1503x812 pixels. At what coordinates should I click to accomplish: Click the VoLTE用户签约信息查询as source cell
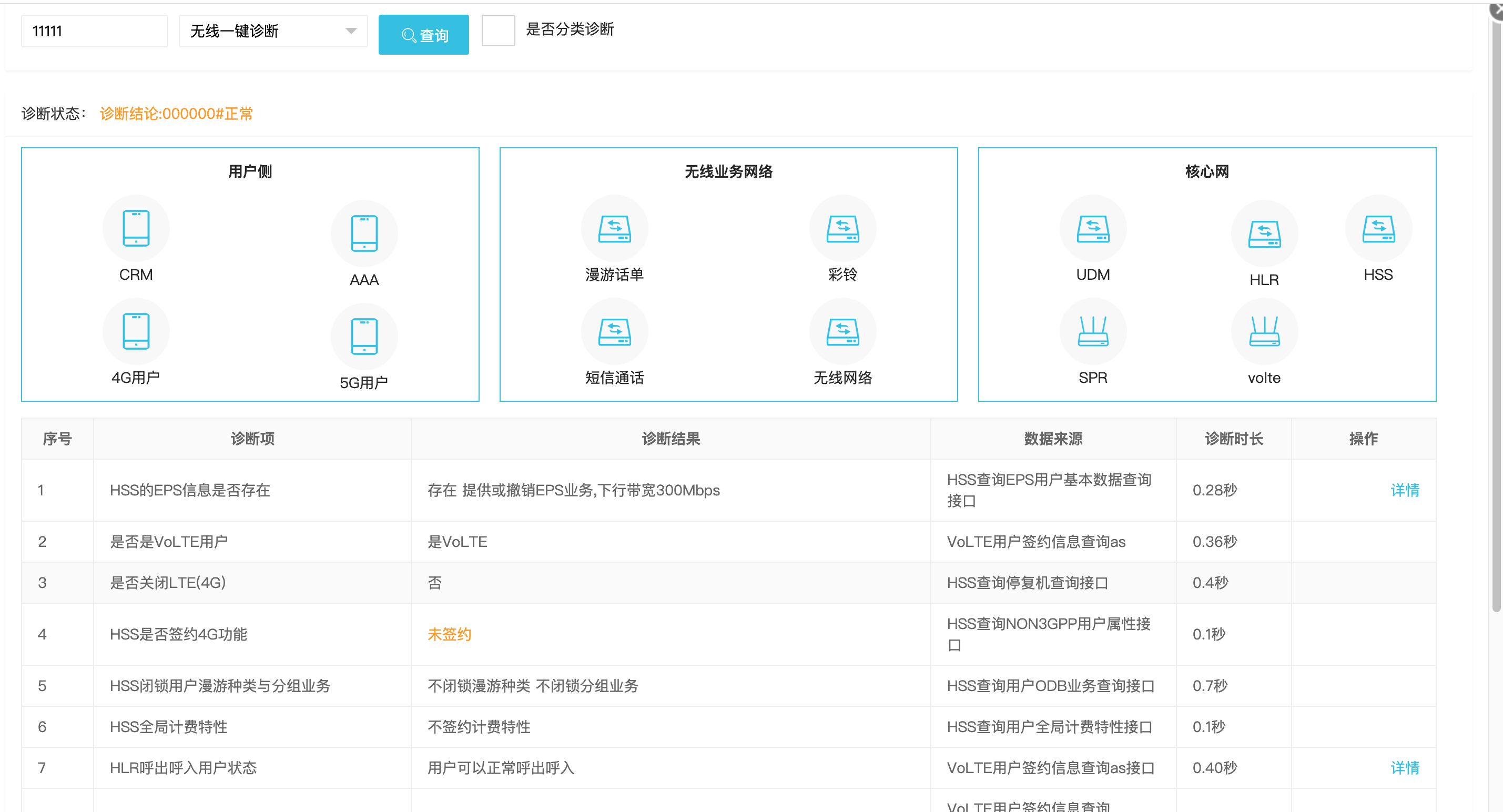click(1053, 542)
